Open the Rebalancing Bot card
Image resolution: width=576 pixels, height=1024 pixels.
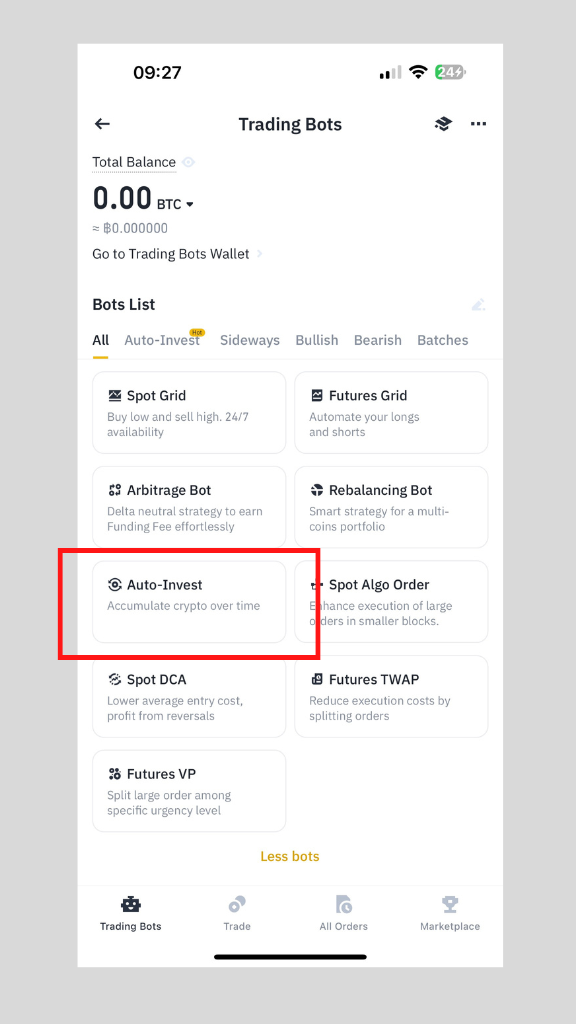[391, 507]
